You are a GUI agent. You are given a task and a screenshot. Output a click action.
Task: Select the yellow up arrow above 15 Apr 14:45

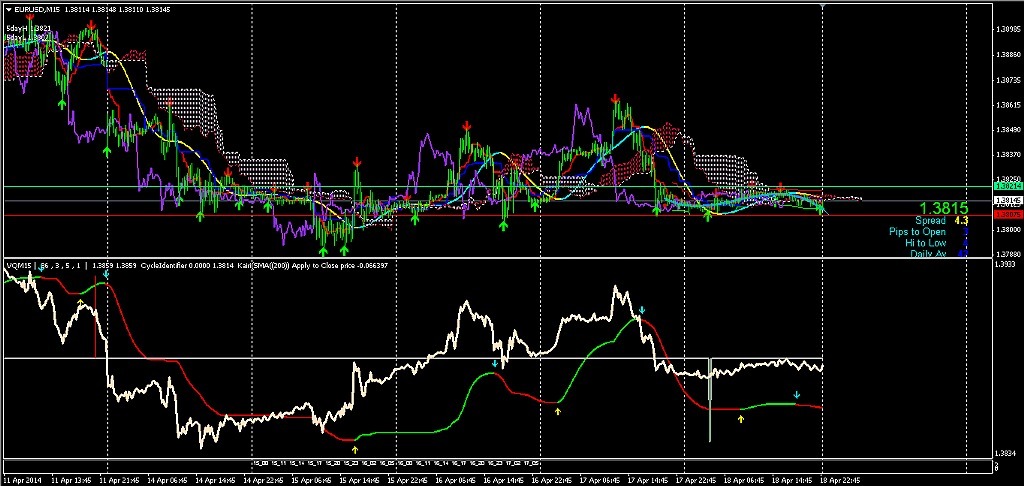pos(355,449)
